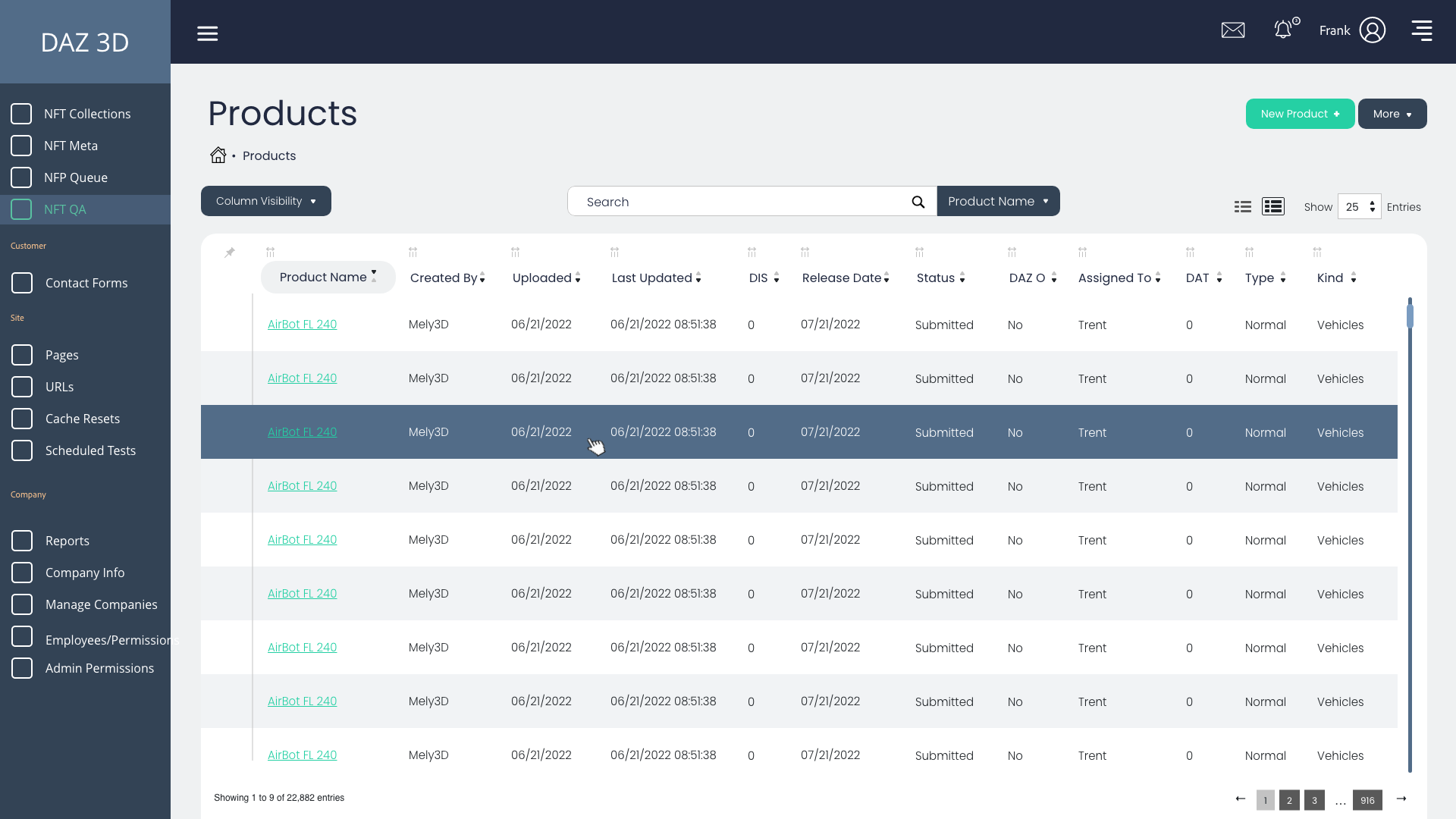Open Manage Companies in the sidebar

[102, 604]
